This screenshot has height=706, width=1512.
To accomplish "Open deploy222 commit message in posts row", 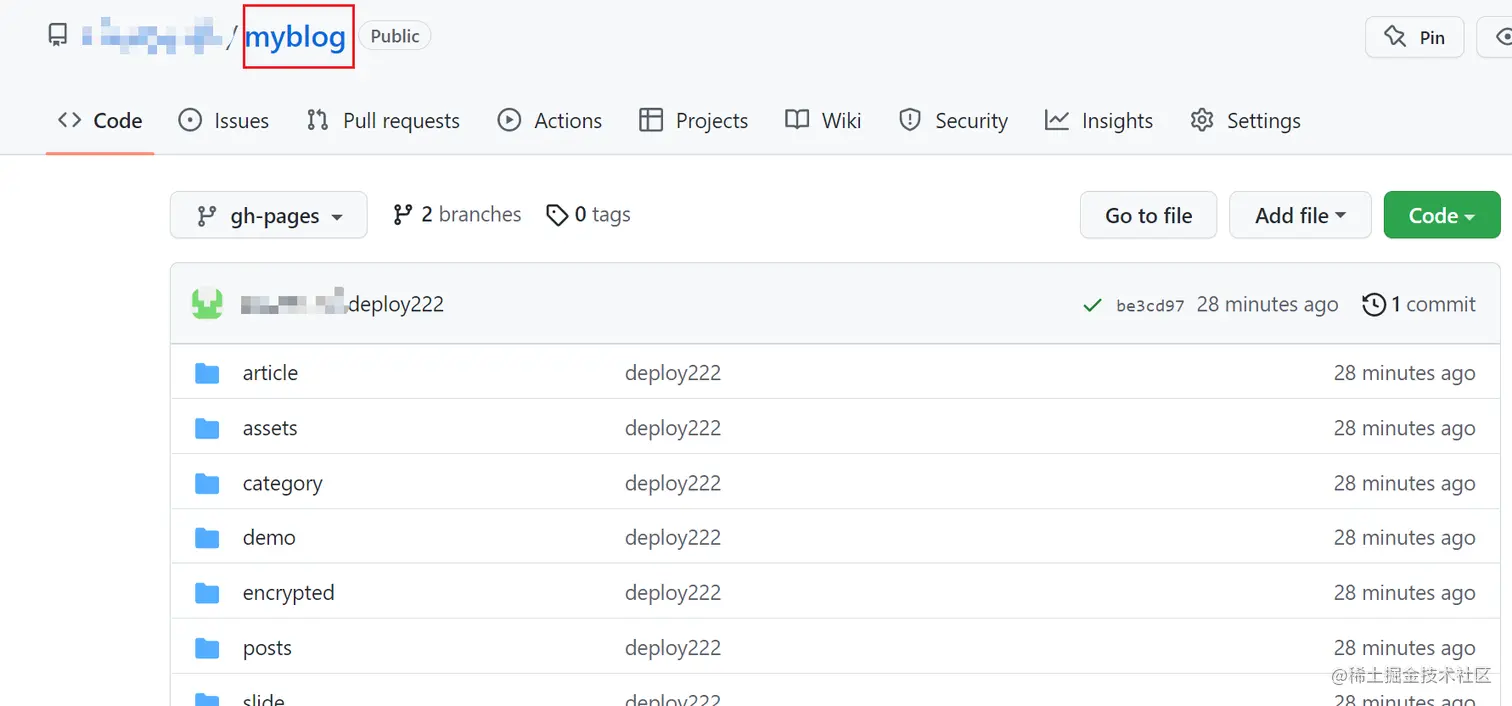I will [x=673, y=648].
